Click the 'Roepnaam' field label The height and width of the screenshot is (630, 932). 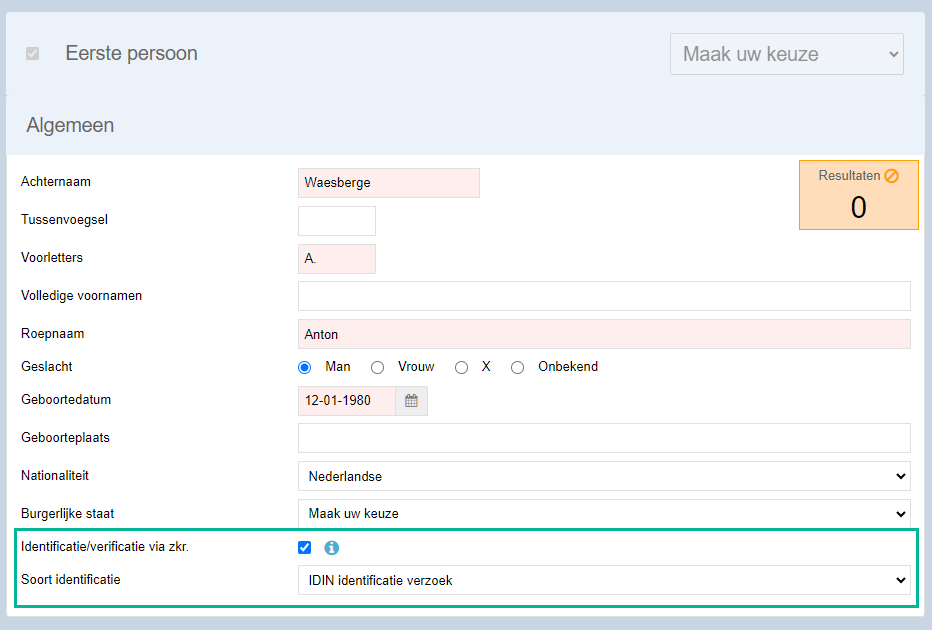pyautogui.click(x=52, y=334)
